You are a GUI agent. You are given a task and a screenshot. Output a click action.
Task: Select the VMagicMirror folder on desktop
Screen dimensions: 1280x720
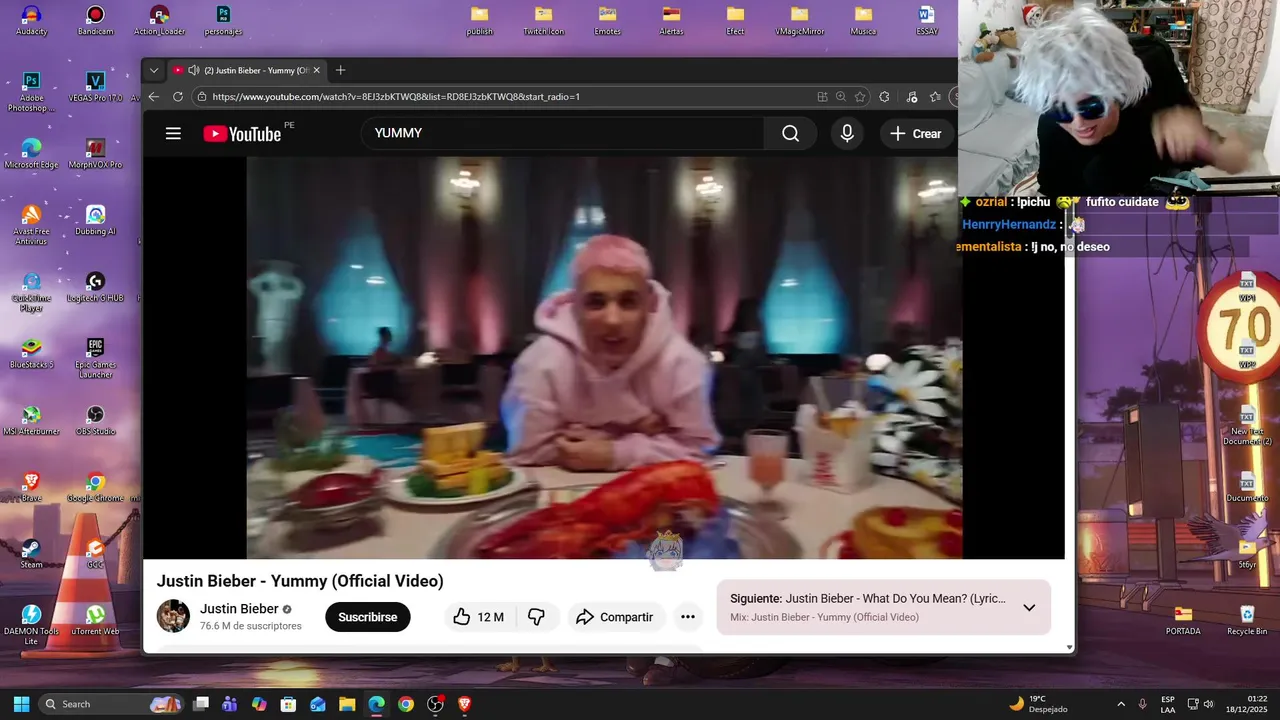[x=799, y=20]
